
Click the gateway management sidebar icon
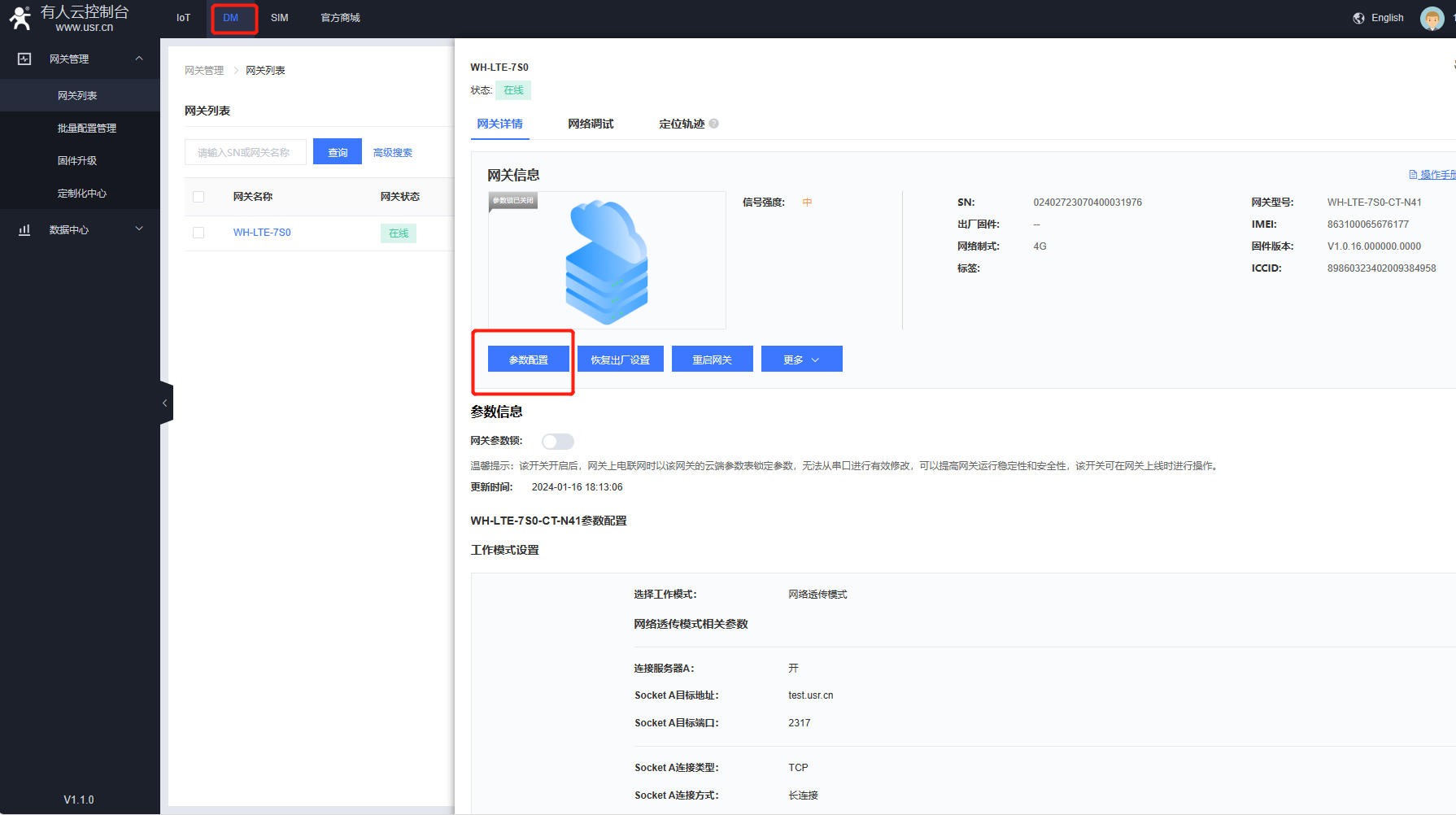click(24, 59)
